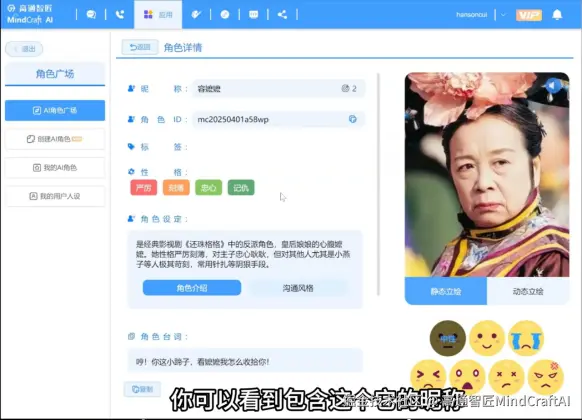Open the paint palette icon in the top bar
This screenshot has height=420, width=582.
pyautogui.click(x=196, y=14)
